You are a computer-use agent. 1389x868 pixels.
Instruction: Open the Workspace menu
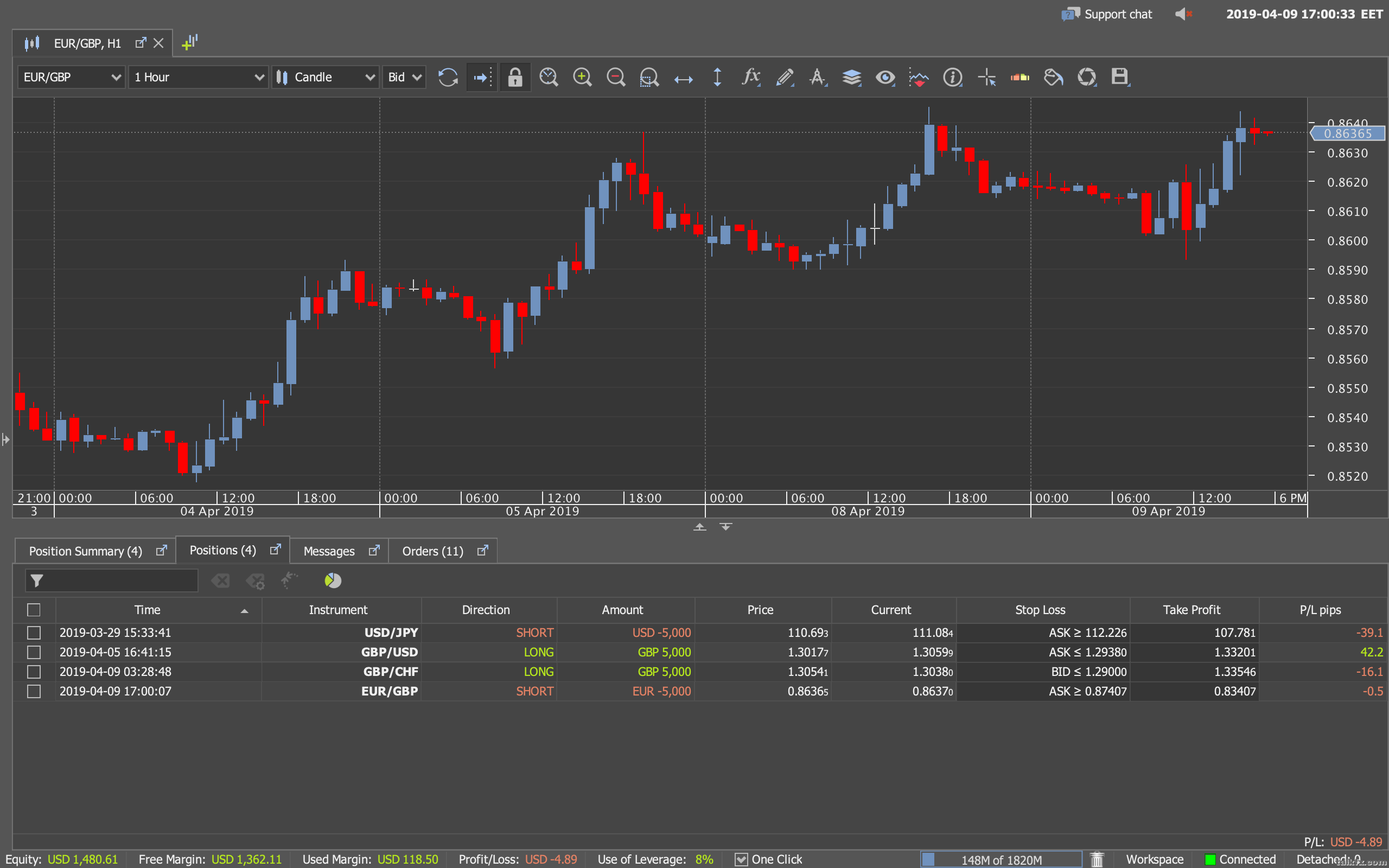click(x=1154, y=859)
